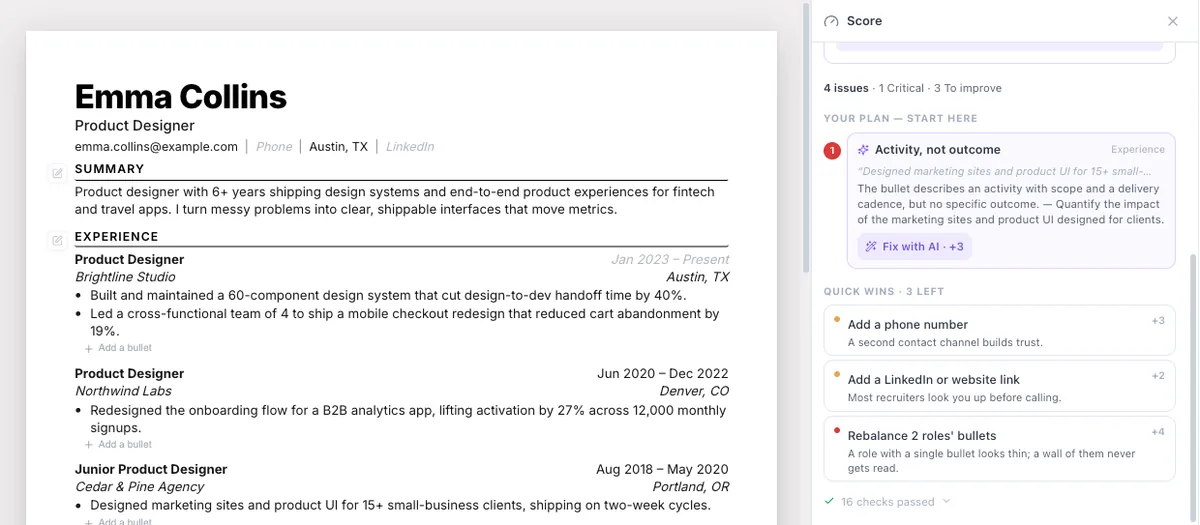The image size is (1200, 525).
Task: Click the 4 issues summary line
Action: tap(913, 88)
